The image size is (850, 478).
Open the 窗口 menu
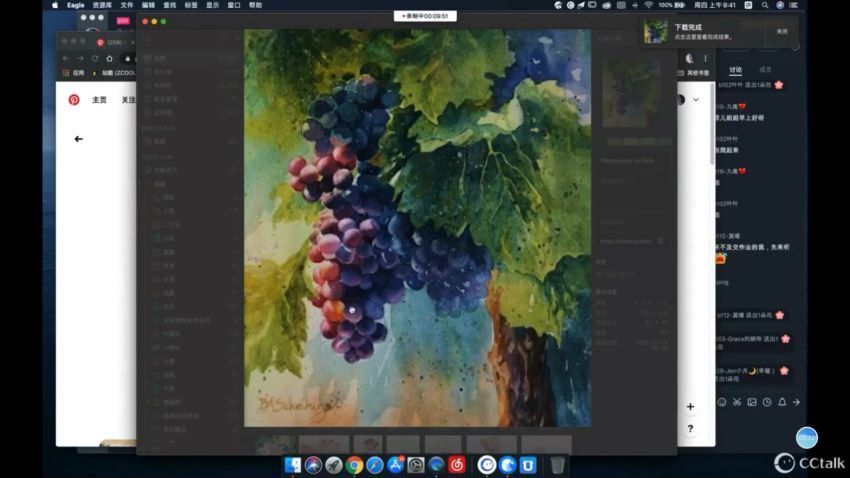pyautogui.click(x=234, y=5)
